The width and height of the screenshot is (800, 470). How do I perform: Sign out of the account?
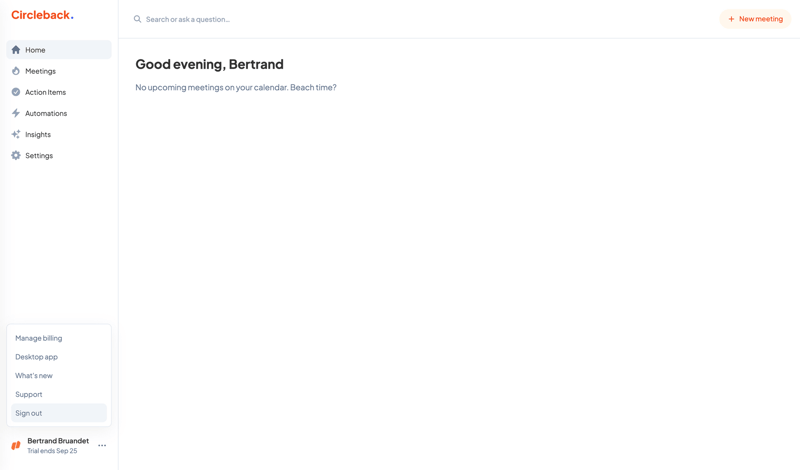coord(59,413)
